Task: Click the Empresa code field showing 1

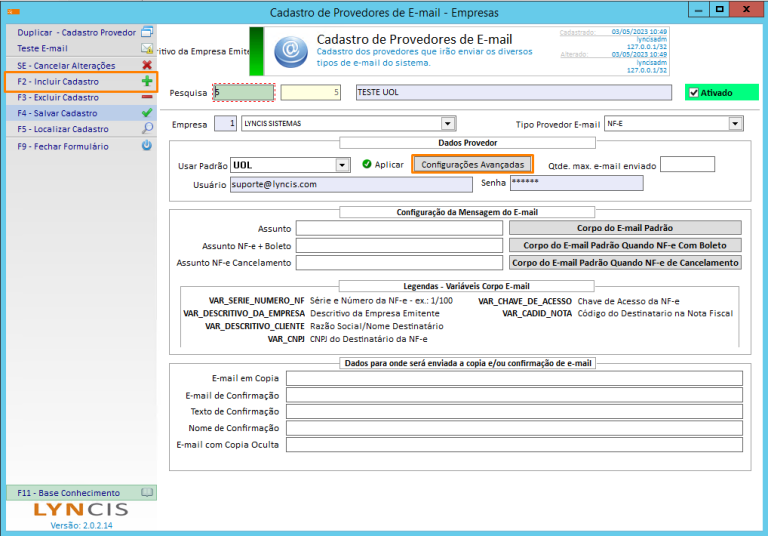Action: [x=226, y=123]
